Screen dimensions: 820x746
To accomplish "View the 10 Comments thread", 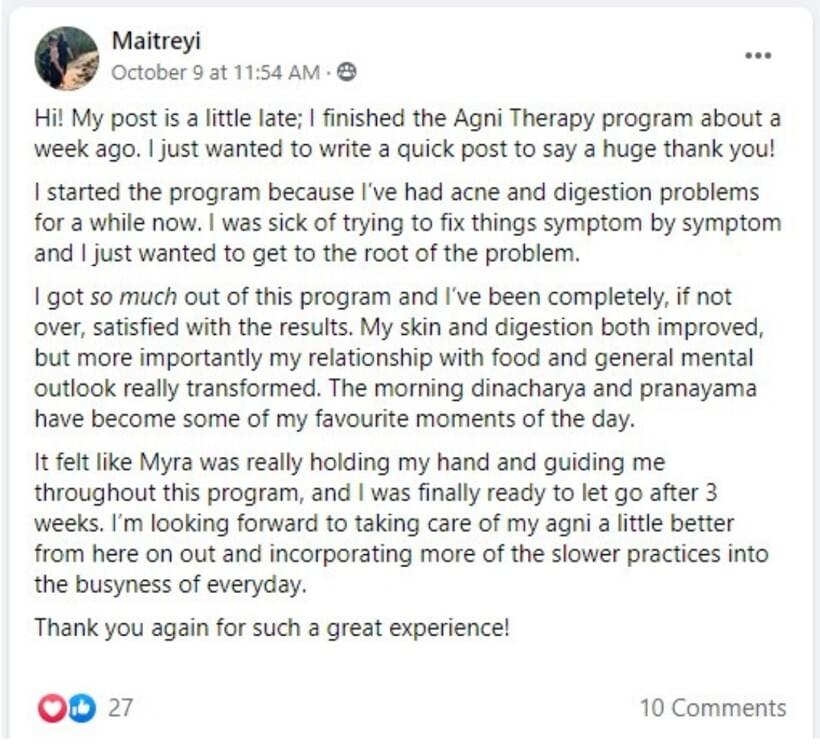I will (713, 708).
